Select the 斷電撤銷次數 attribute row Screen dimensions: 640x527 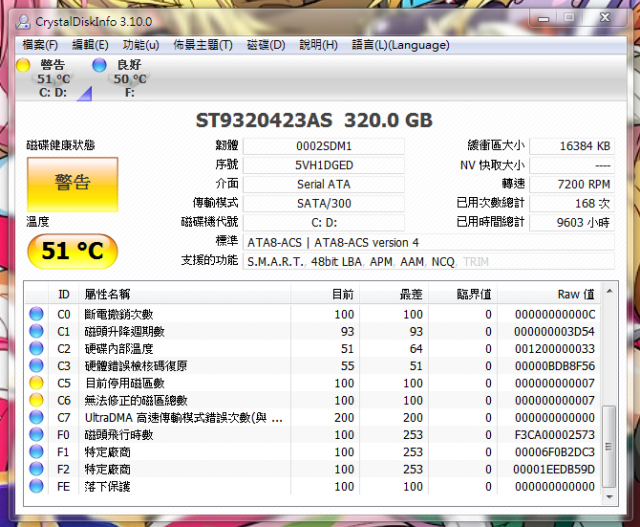[x=312, y=314]
